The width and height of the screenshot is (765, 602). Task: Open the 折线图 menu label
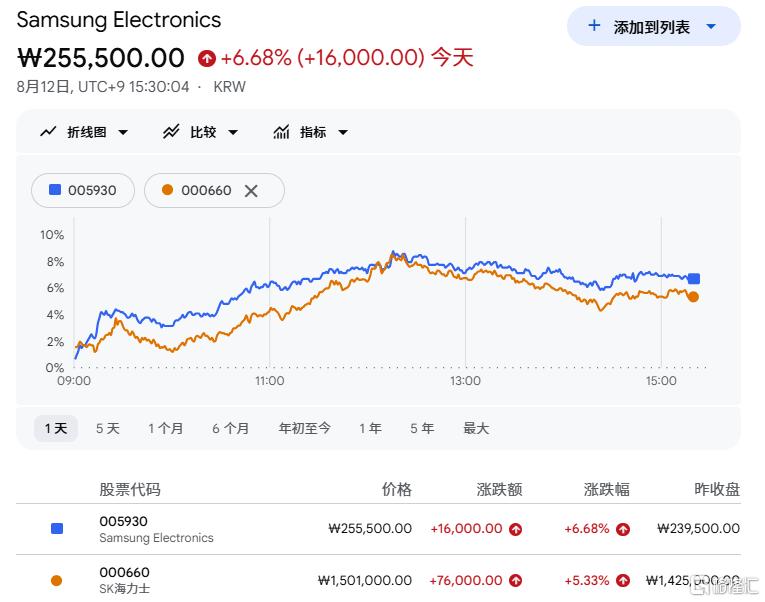click(x=86, y=132)
